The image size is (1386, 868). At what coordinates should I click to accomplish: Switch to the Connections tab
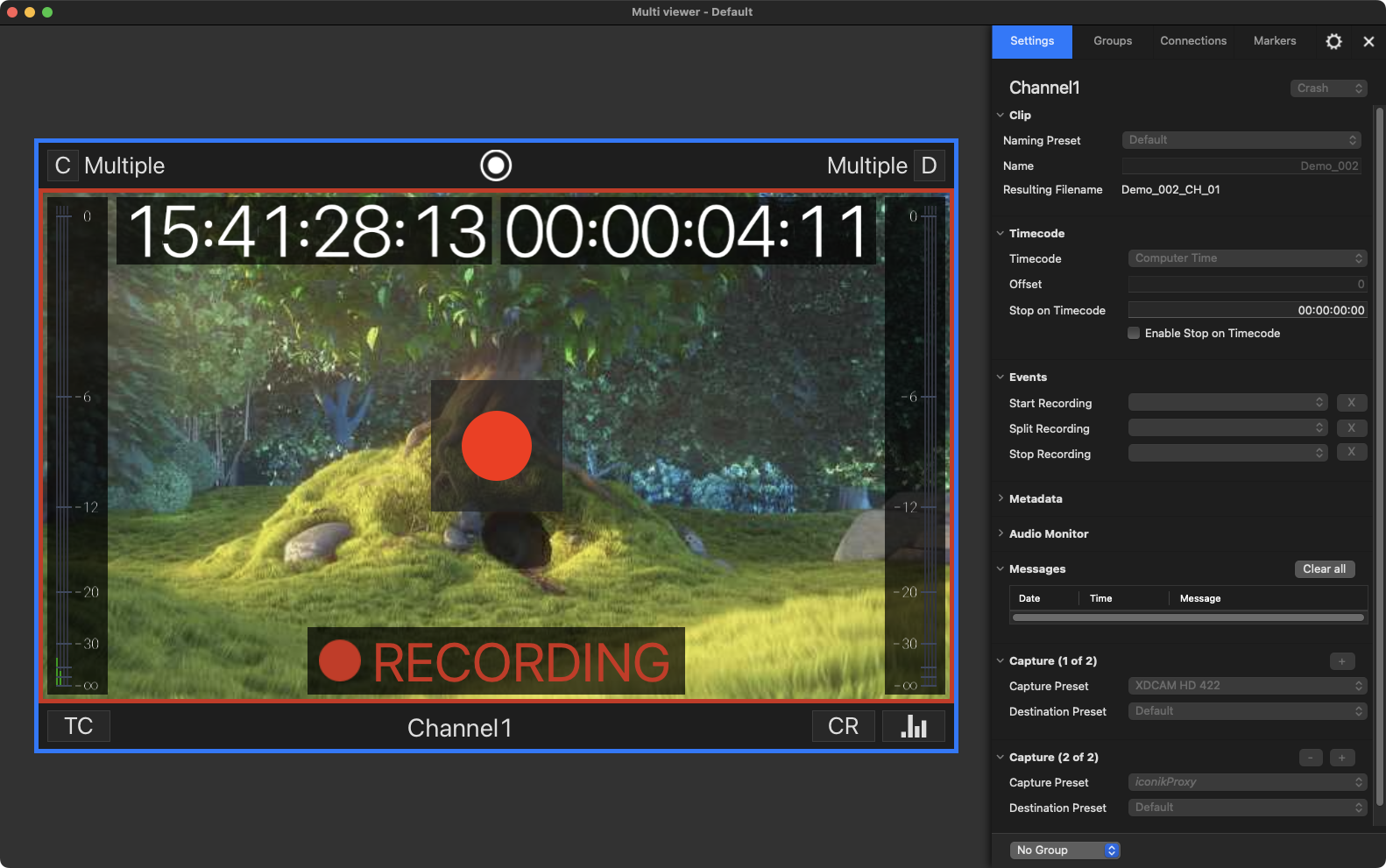[x=1193, y=41]
